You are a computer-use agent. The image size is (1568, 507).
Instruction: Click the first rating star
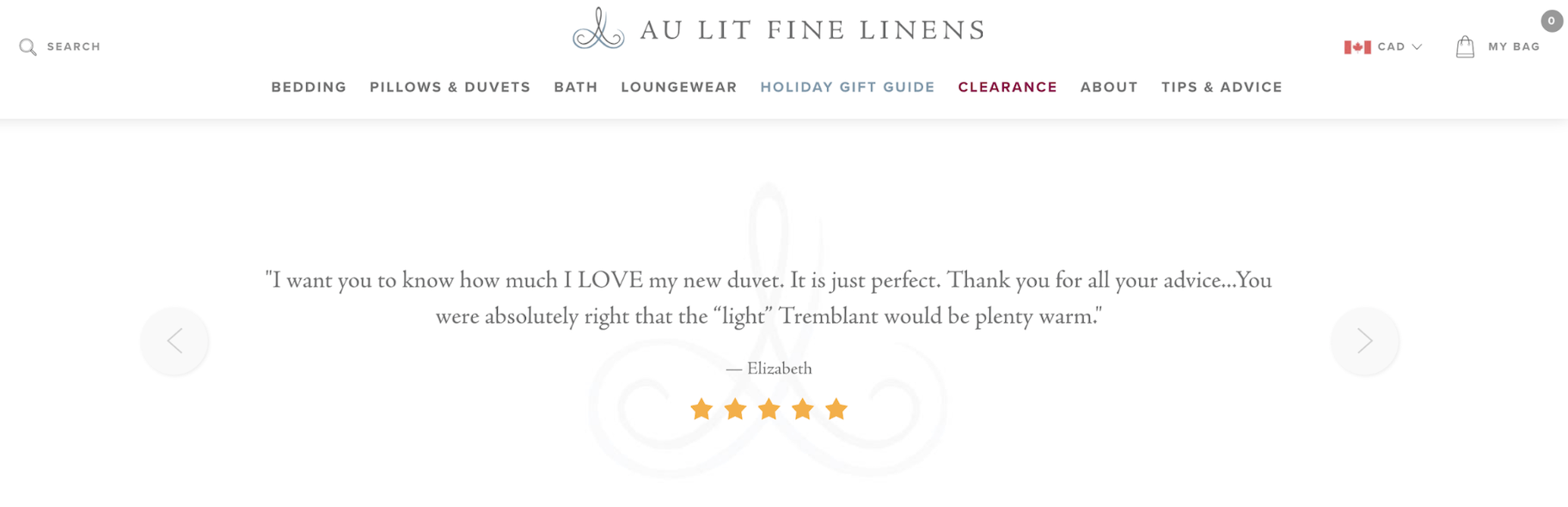tap(701, 409)
